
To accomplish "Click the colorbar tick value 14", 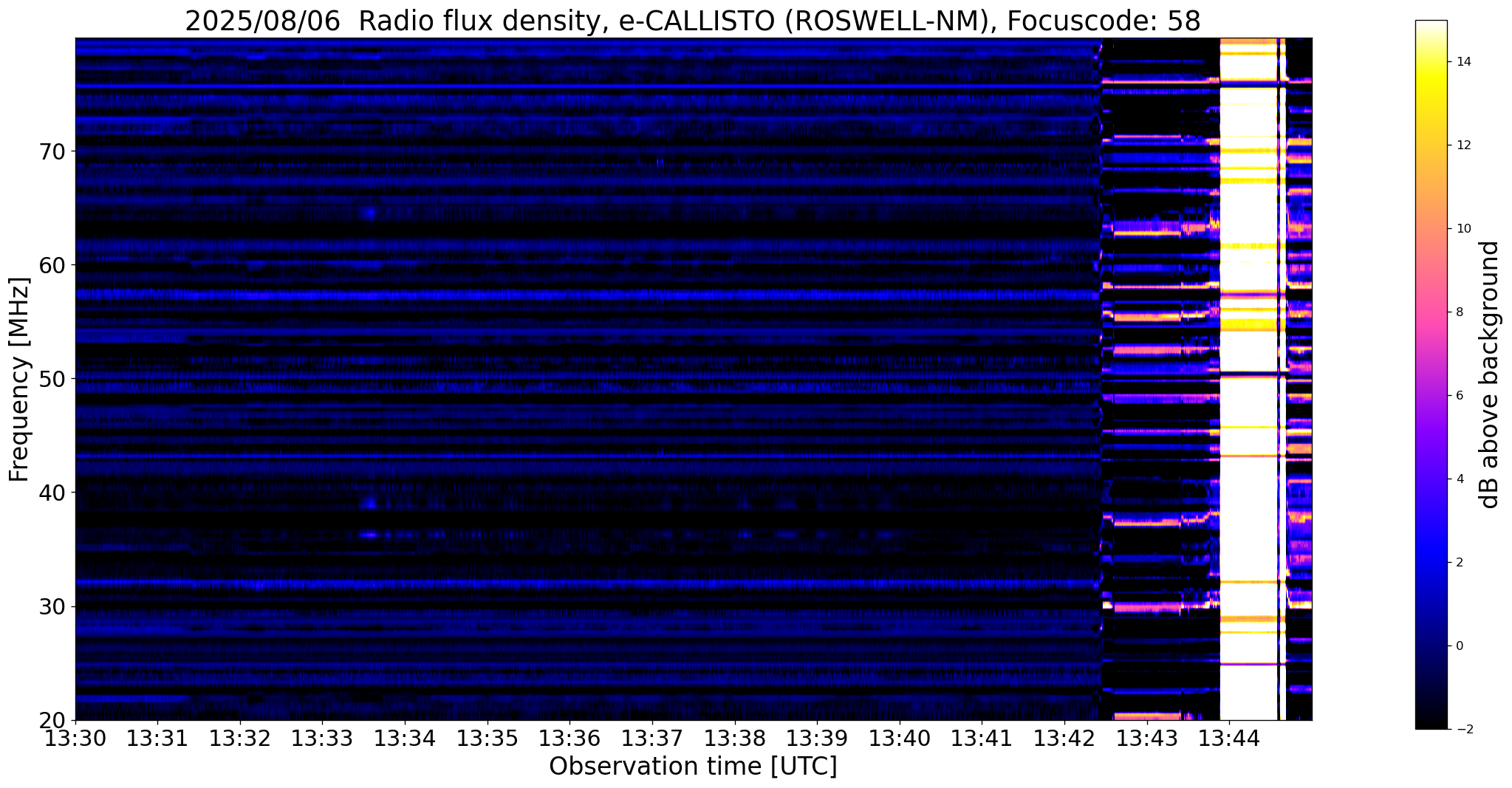I will pyautogui.click(x=1463, y=62).
